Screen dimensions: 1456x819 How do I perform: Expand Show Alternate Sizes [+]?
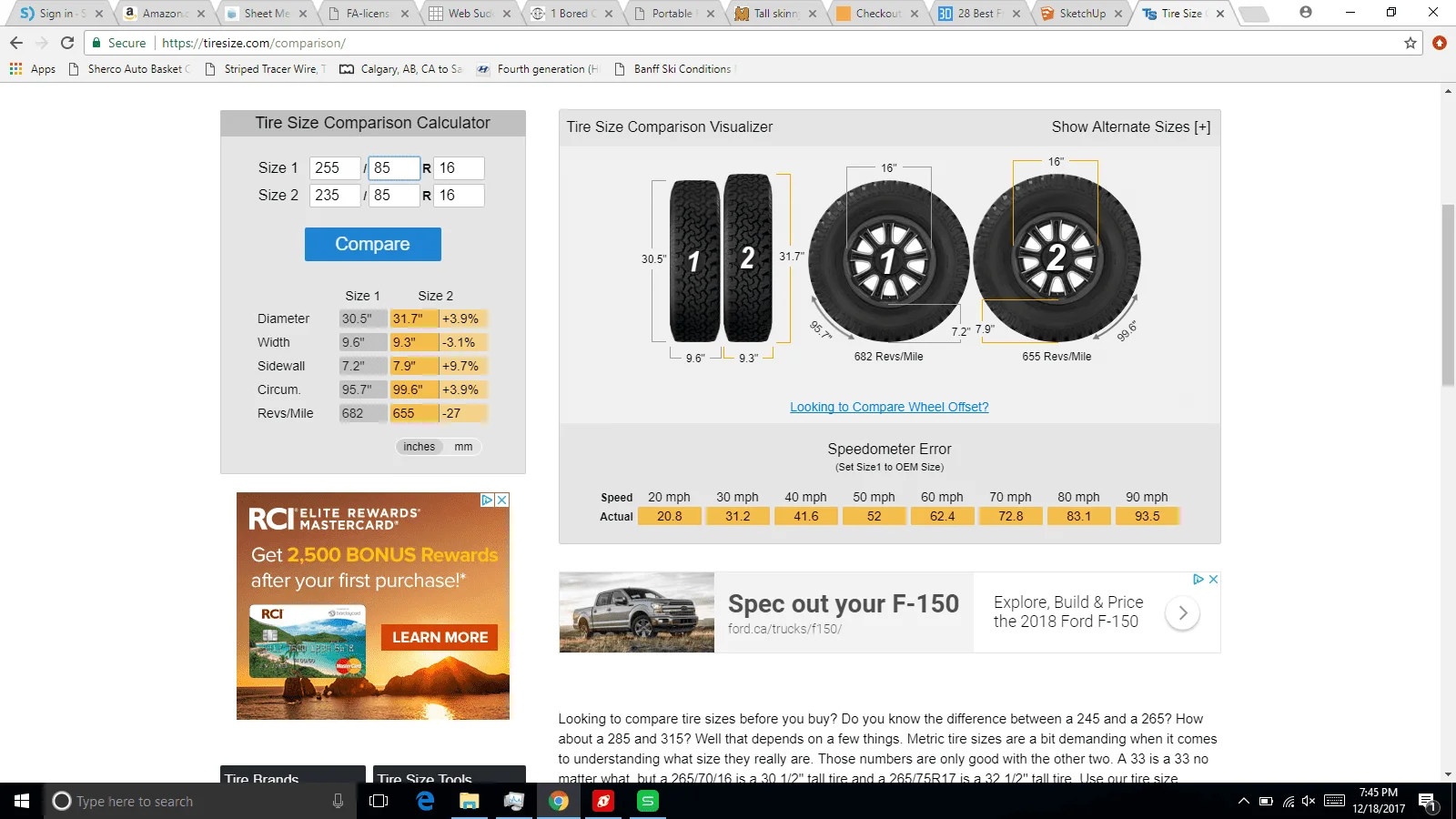click(1130, 127)
